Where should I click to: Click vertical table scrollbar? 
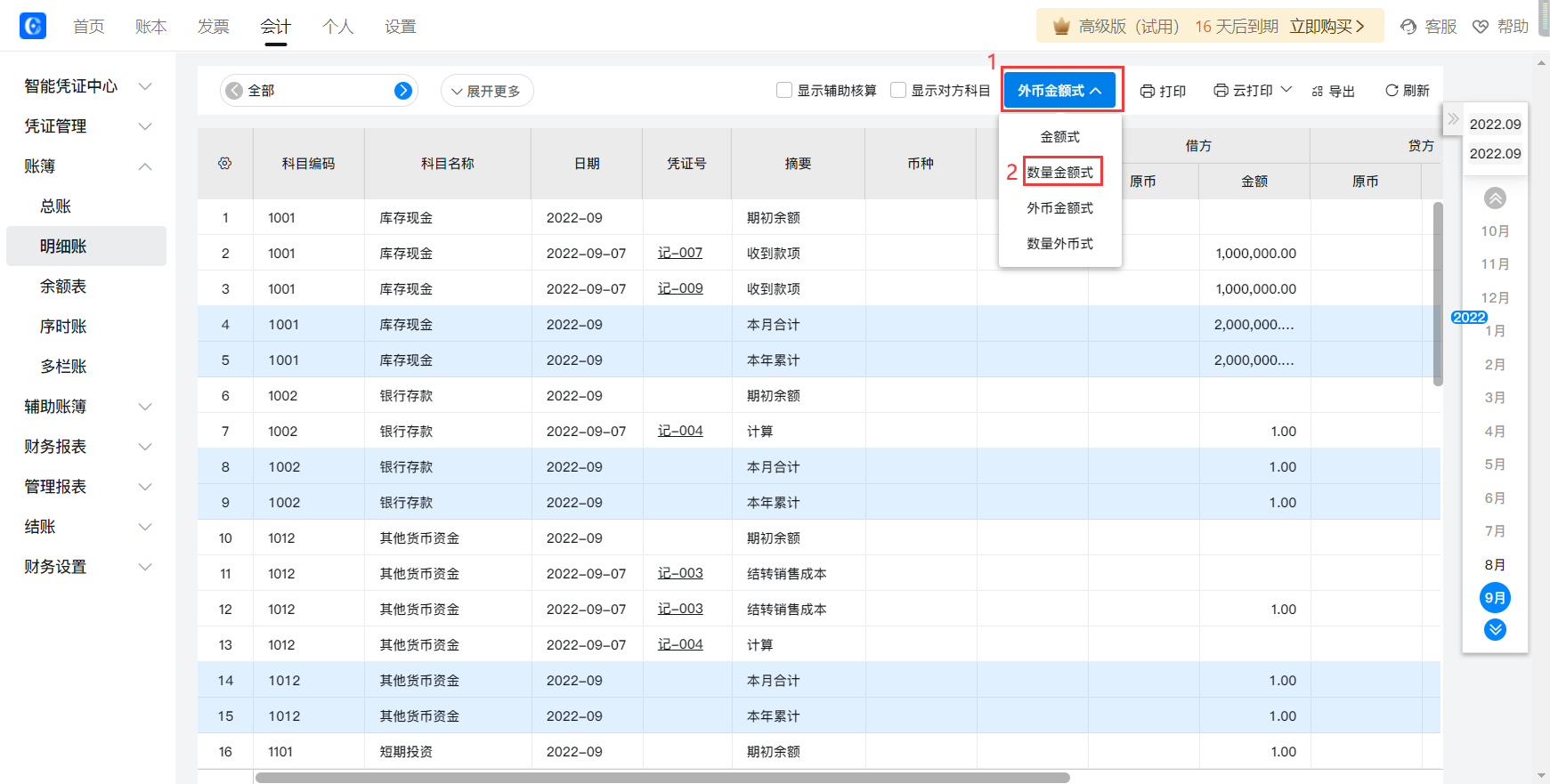coord(1438,294)
